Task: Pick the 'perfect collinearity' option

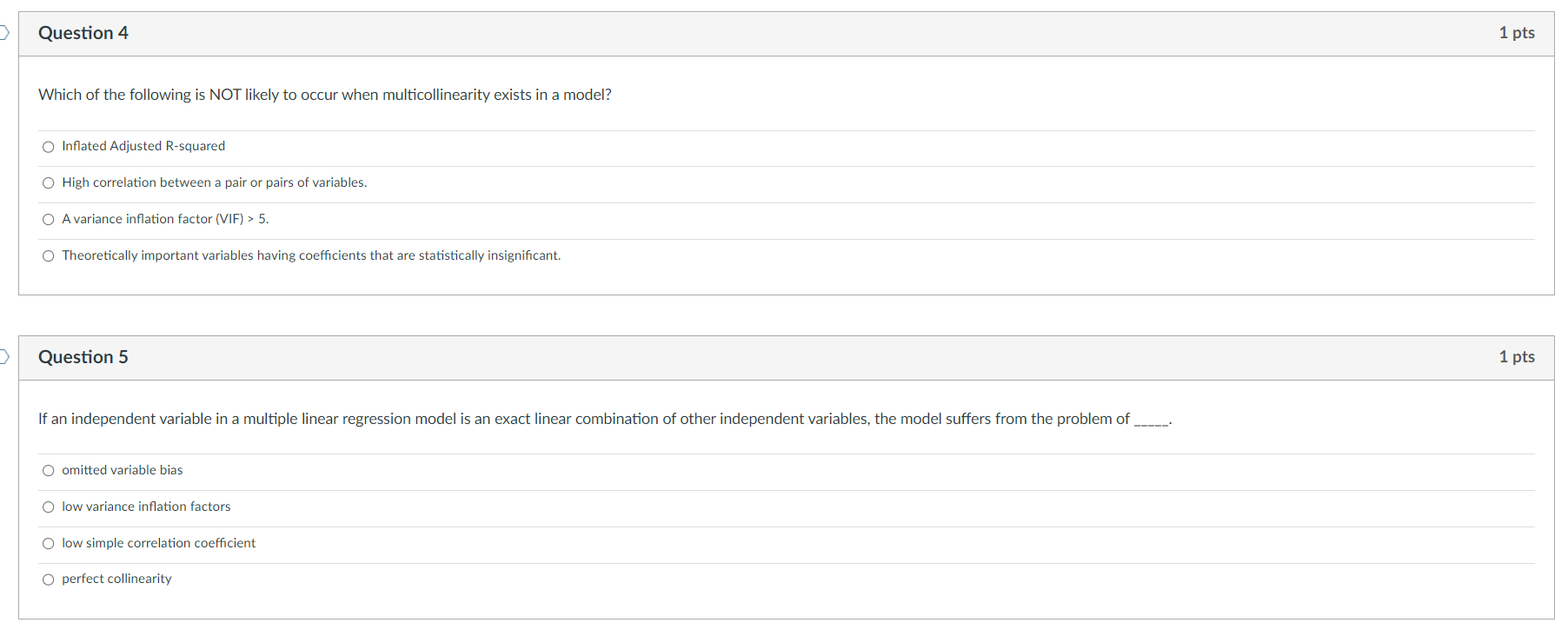Action: [49, 579]
